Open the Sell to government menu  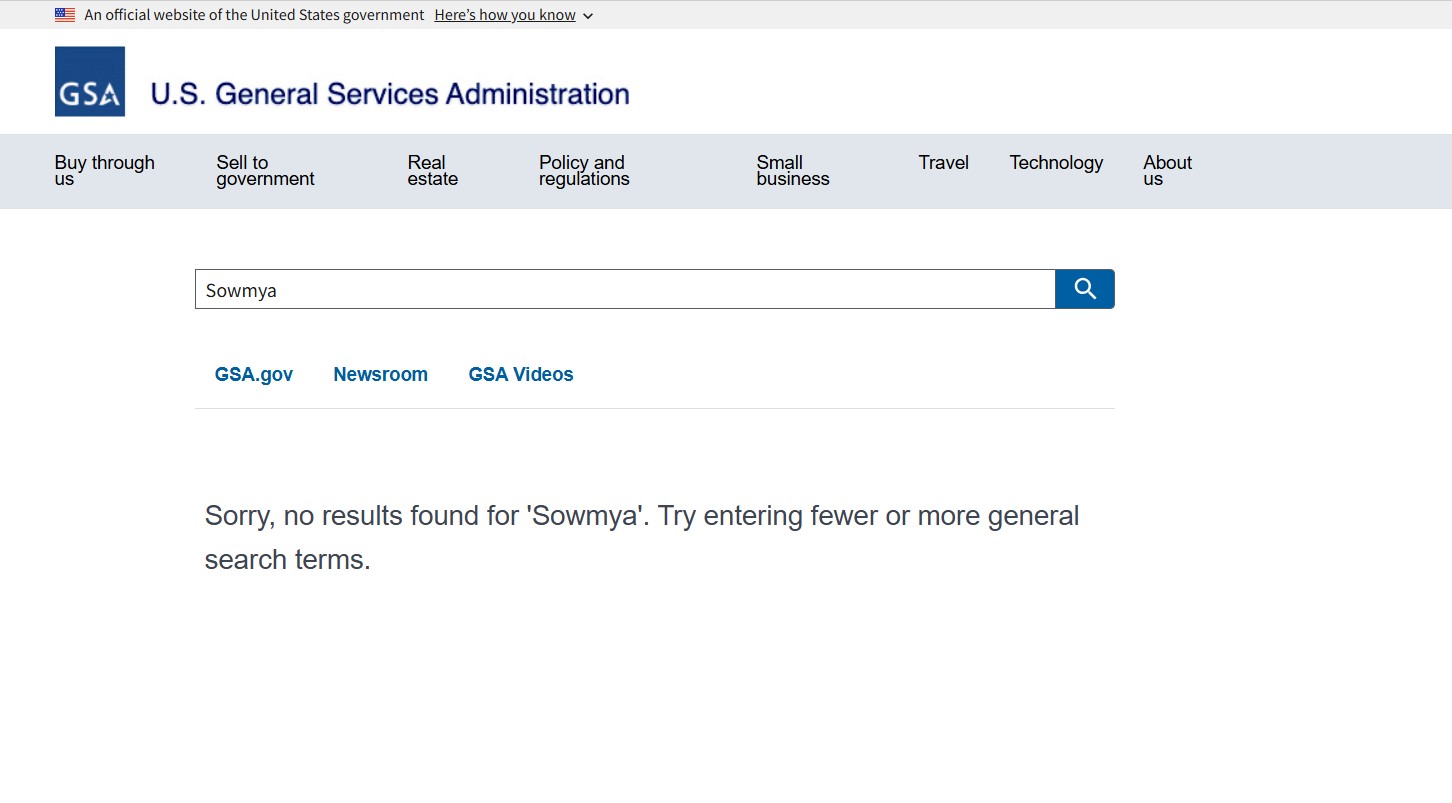[x=265, y=171]
